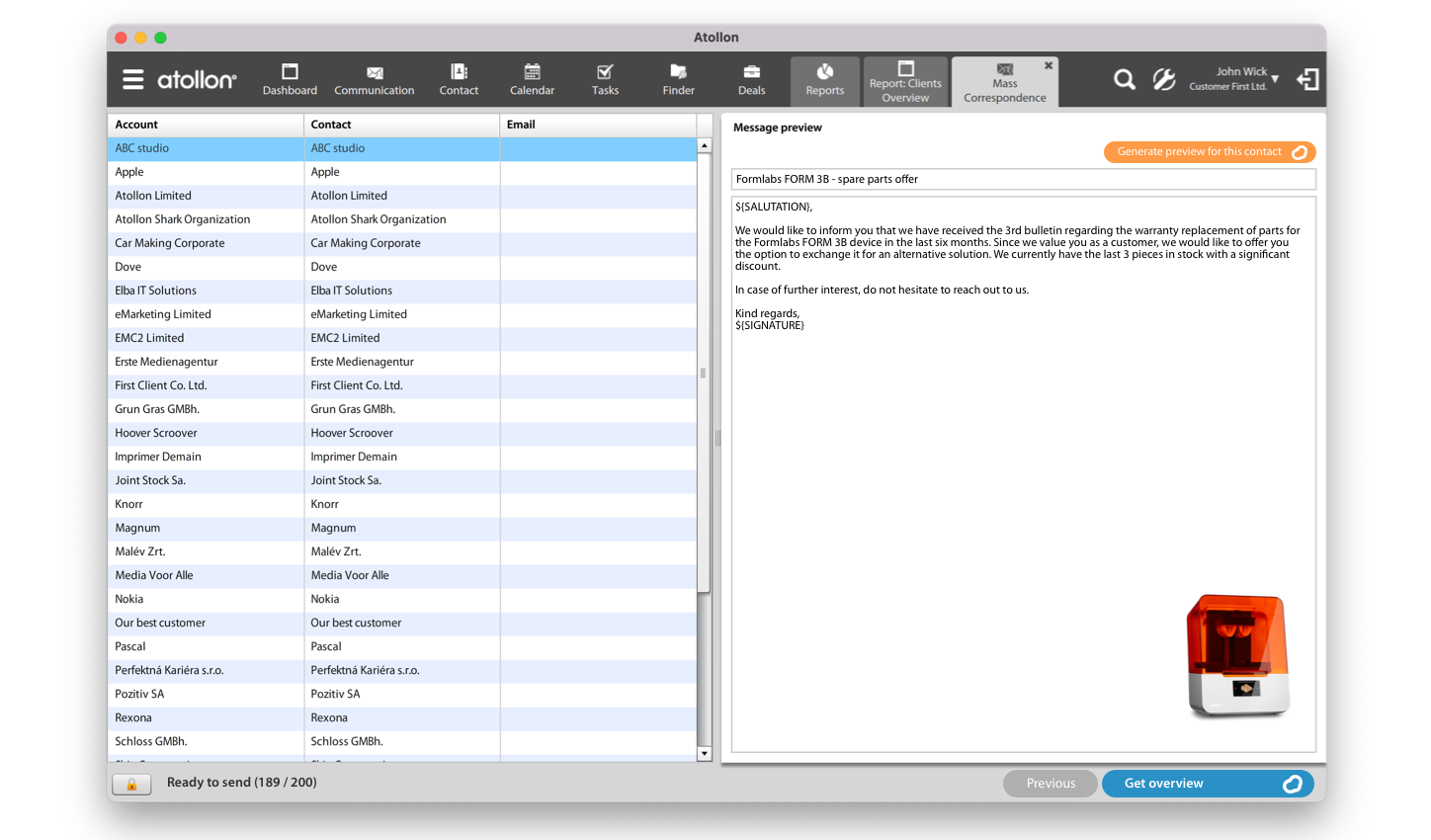
Task: Click Generate preview for this contact
Action: click(x=1209, y=152)
